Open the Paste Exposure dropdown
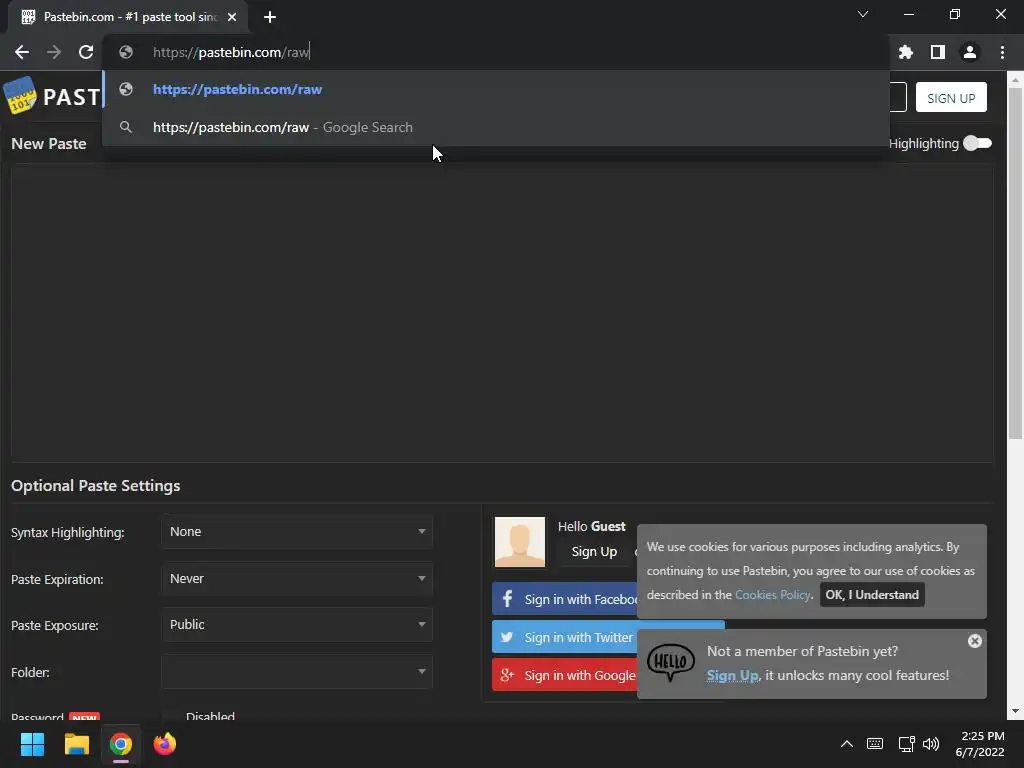1024x768 pixels. click(297, 625)
